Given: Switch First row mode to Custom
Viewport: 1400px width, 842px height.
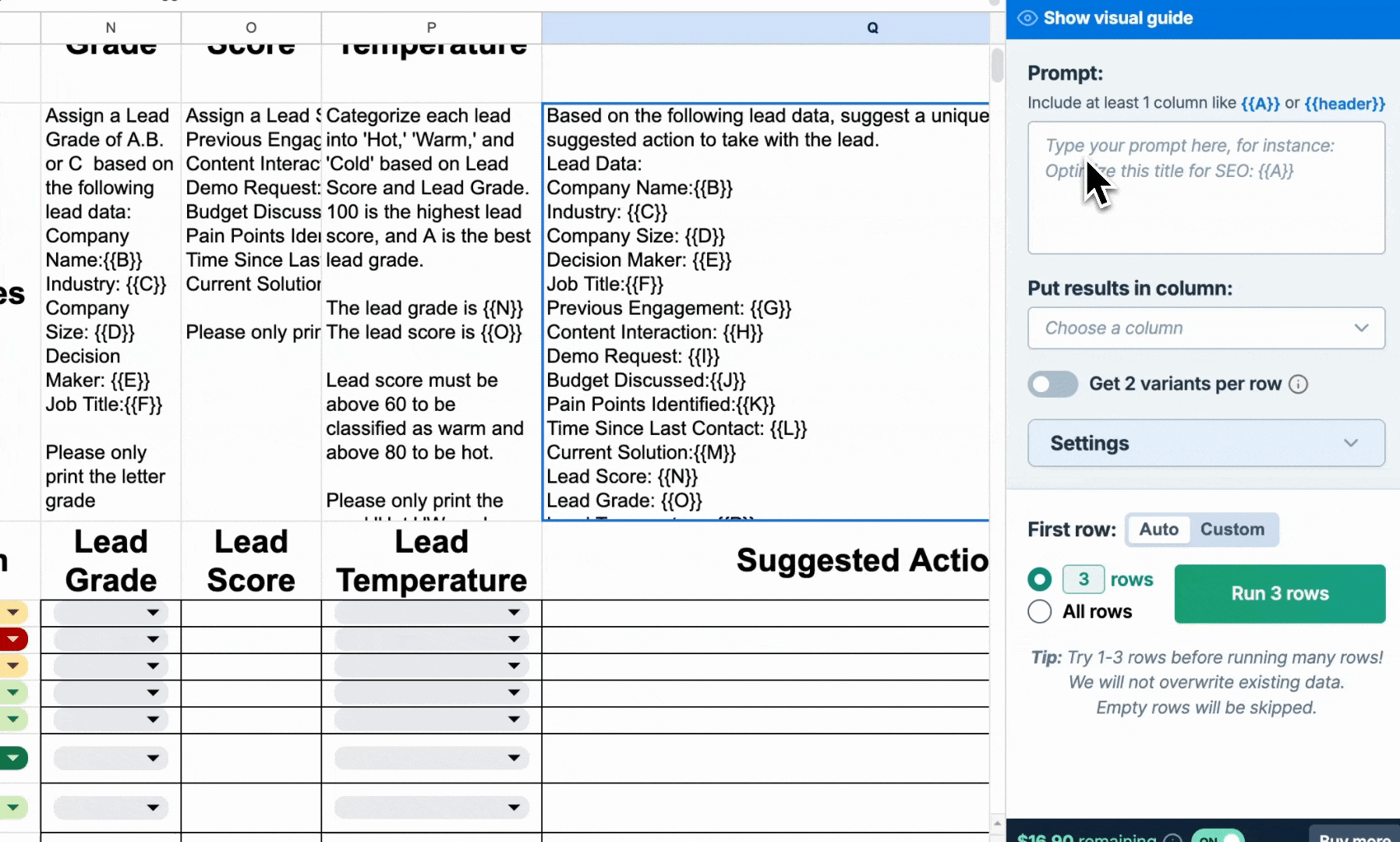Looking at the screenshot, I should 1232,529.
